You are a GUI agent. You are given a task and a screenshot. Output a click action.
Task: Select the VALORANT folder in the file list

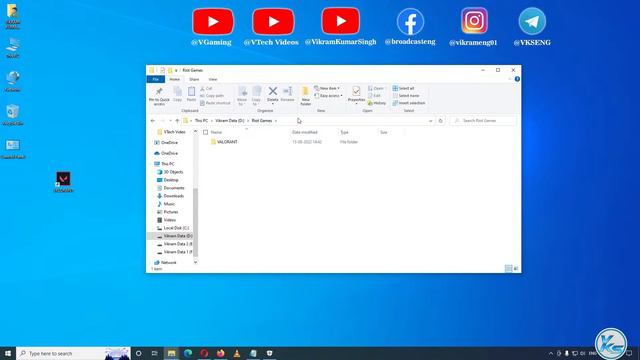point(227,142)
